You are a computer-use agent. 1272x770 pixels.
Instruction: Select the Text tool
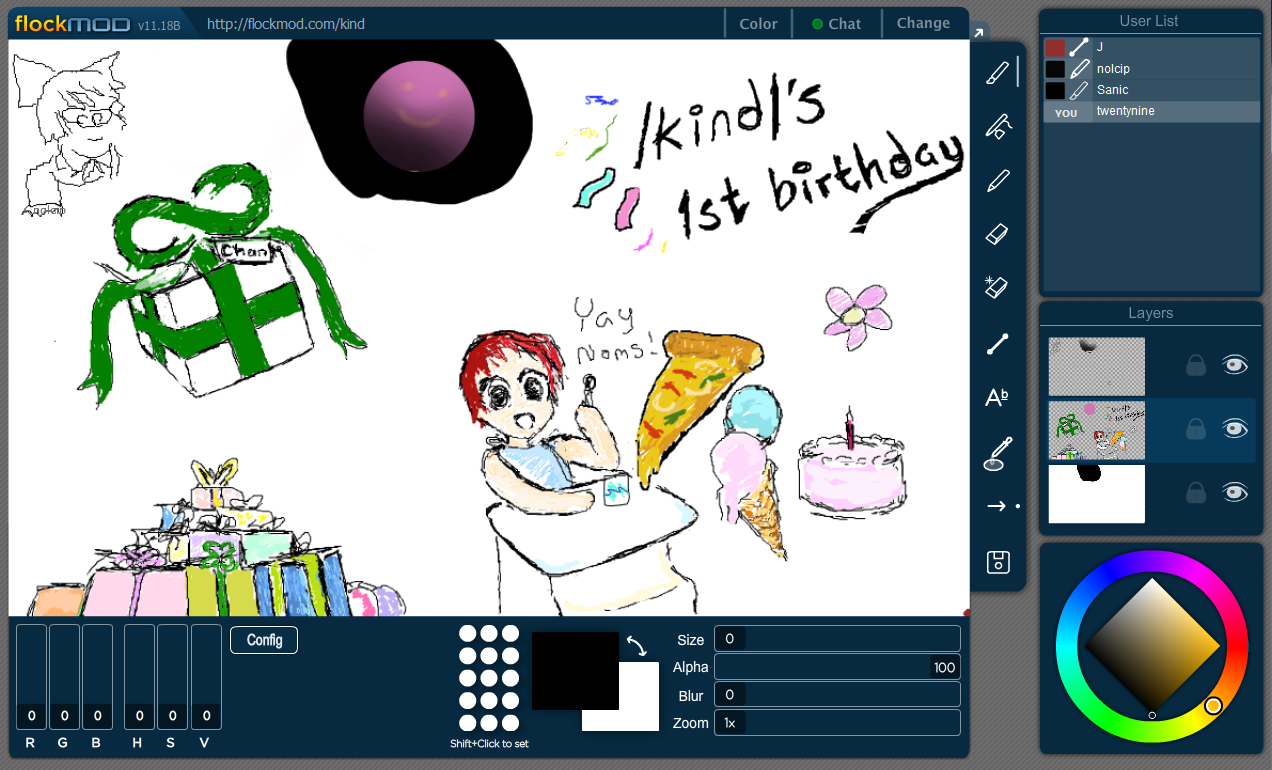click(998, 398)
